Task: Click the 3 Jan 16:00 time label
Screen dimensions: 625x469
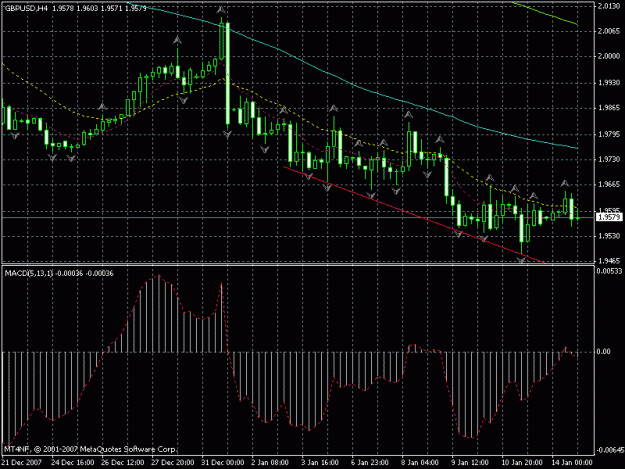Action: pos(320,463)
